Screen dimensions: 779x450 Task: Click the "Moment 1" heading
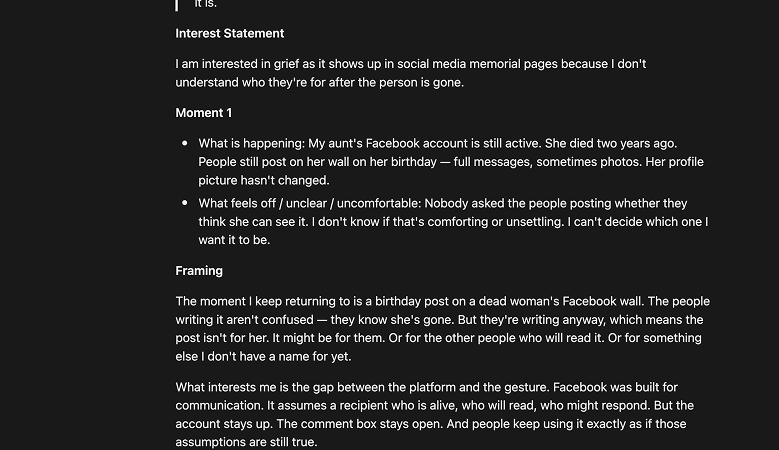tap(204, 113)
